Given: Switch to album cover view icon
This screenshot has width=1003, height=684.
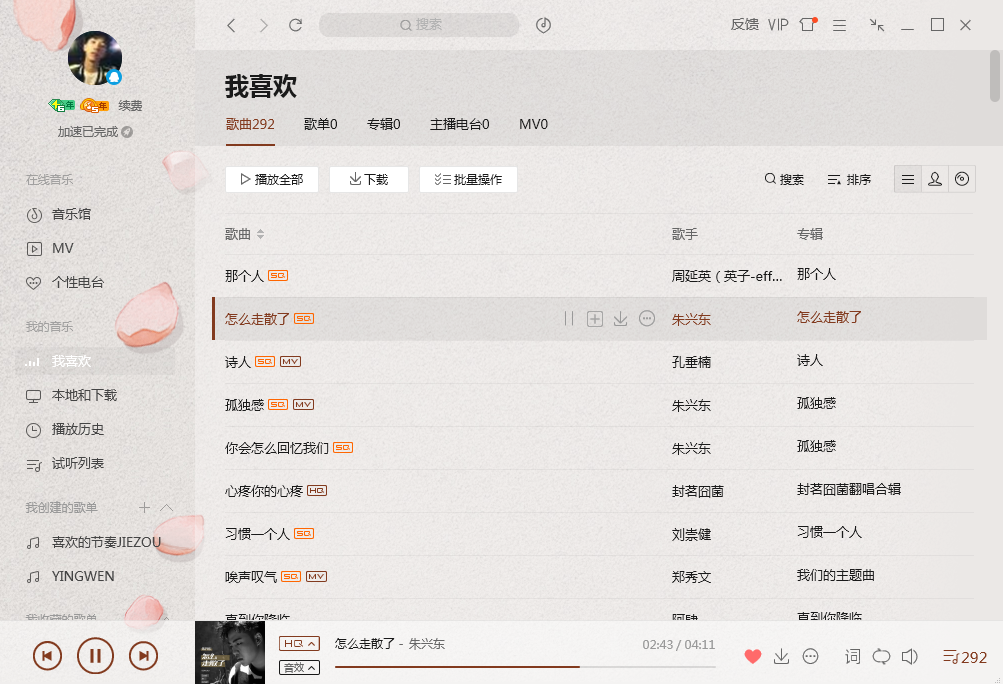Looking at the screenshot, I should (961, 179).
